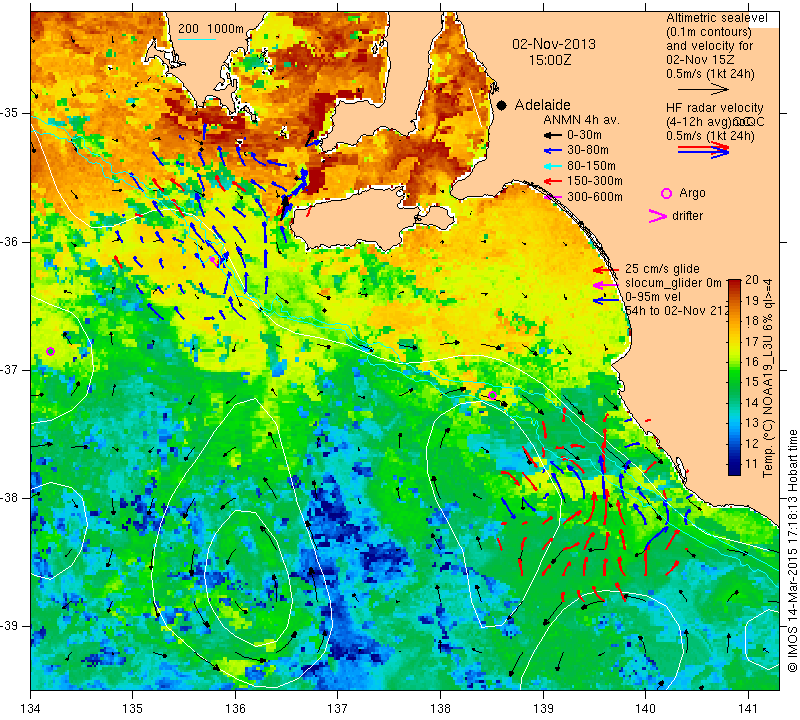Click the Argo float marker near 138.5E 37.2S
This screenshot has height=720, width=800.
point(492,395)
